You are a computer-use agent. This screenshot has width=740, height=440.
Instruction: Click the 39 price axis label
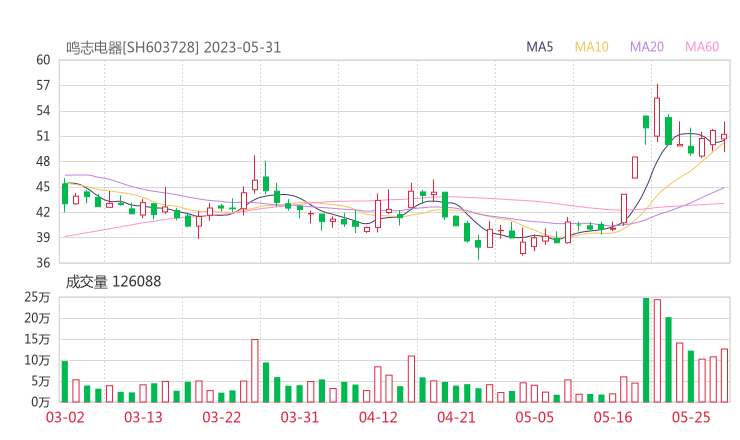click(43, 237)
